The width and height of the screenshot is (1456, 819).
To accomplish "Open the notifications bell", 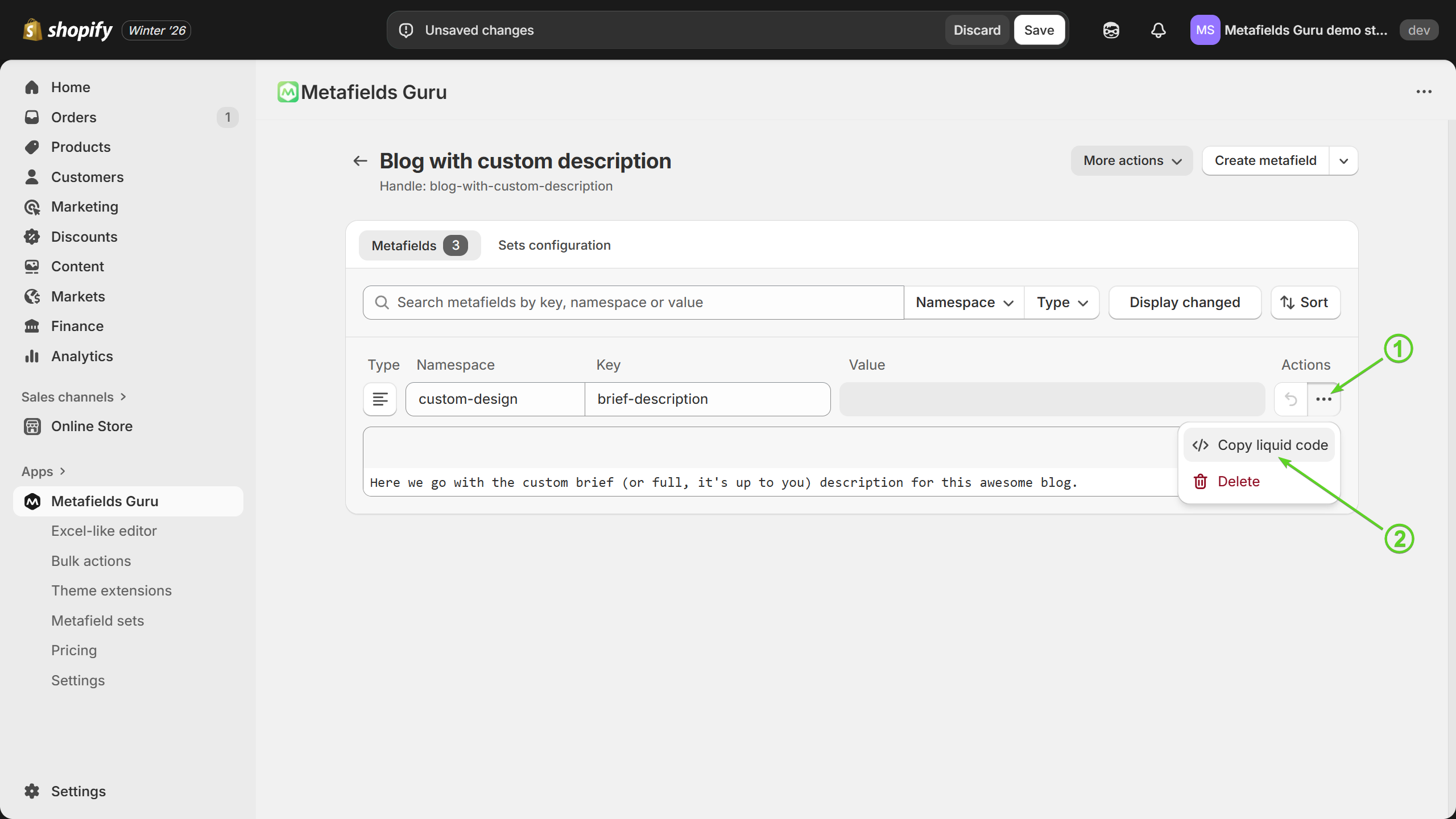I will pos(1158,30).
